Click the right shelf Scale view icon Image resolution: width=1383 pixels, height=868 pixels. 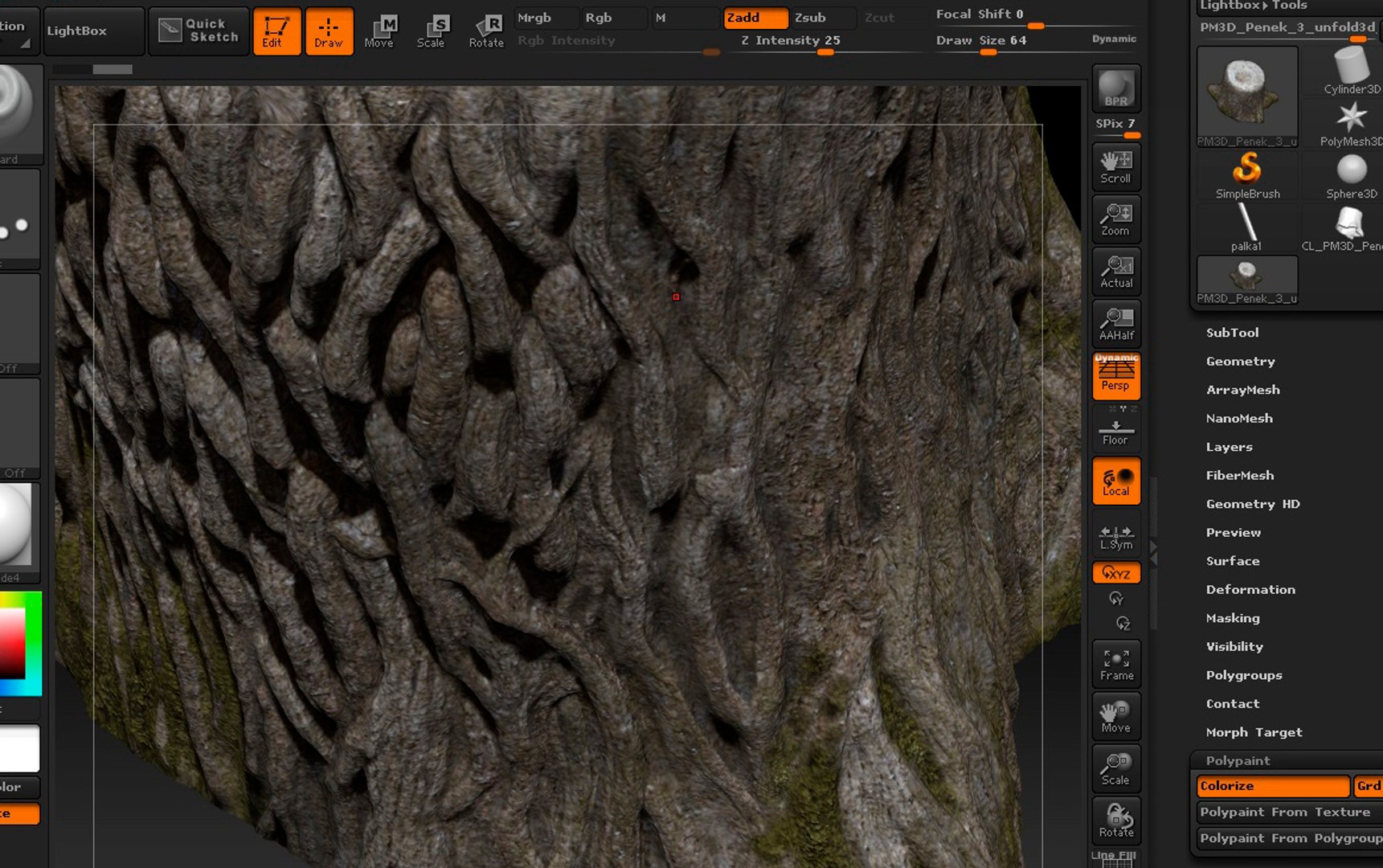tap(1116, 768)
